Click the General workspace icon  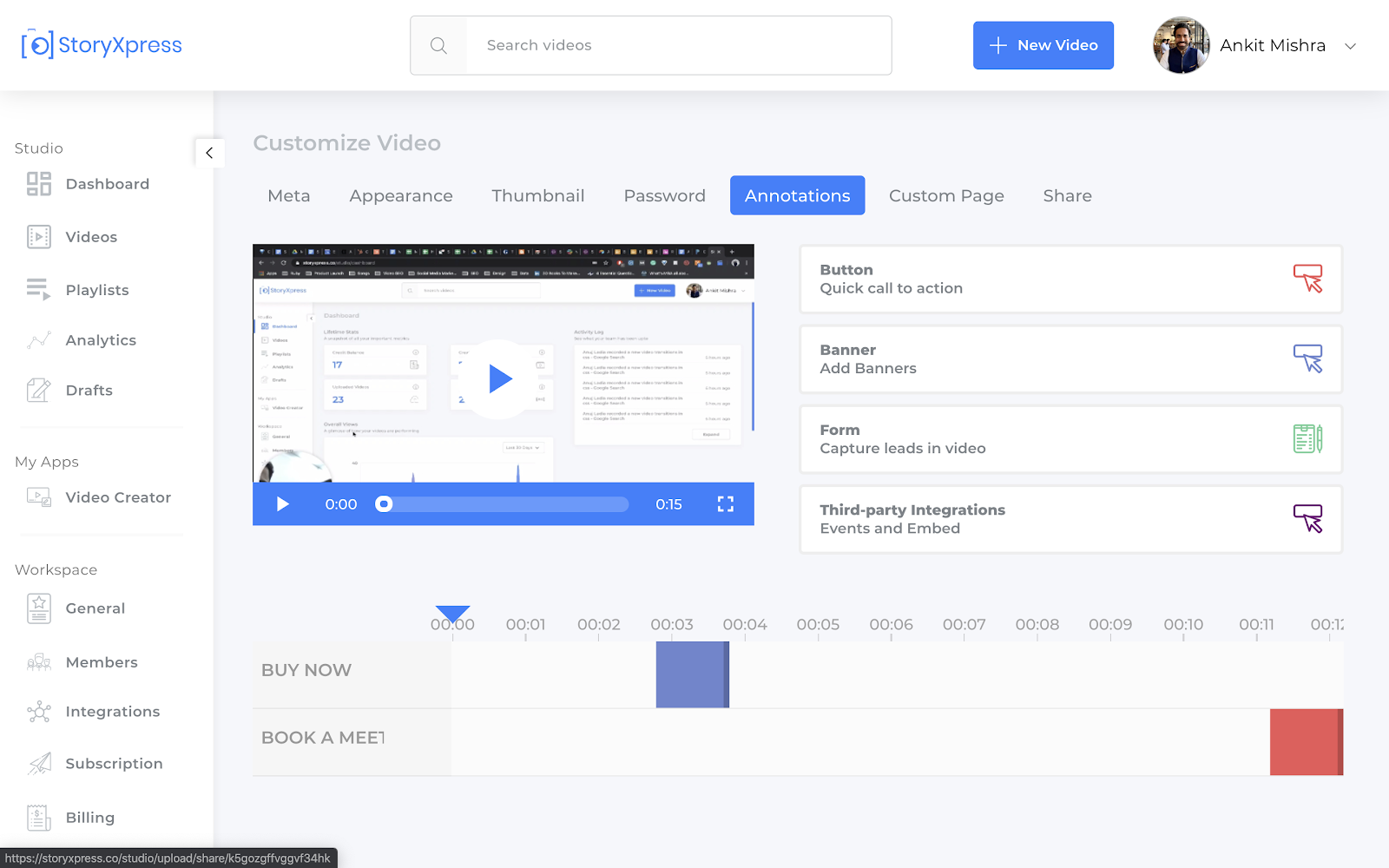point(39,608)
